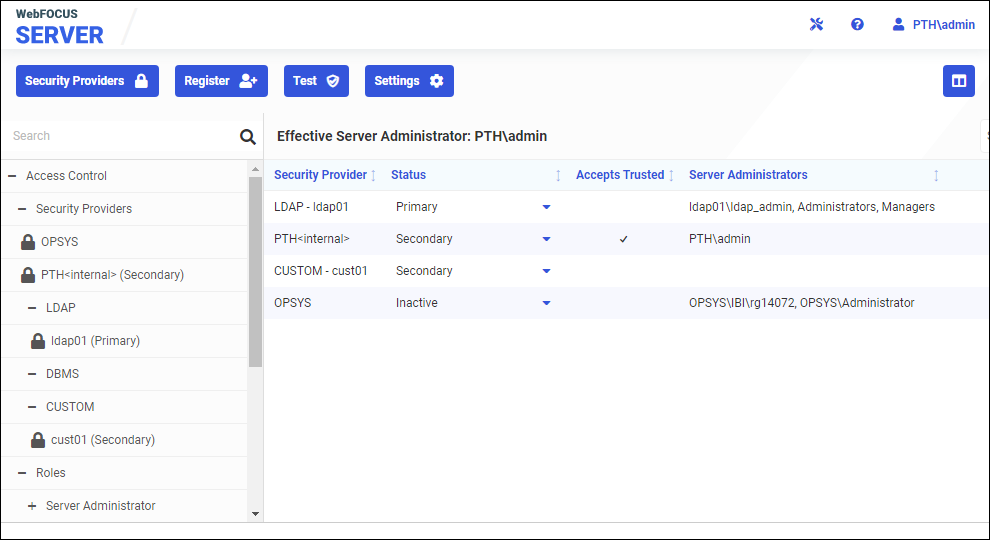Click Inactive status text in OPSYS row
Viewport: 990px width, 540px height.
click(x=417, y=303)
